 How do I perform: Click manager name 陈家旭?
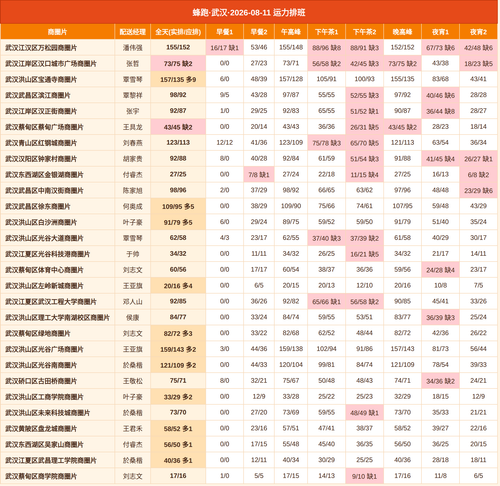coord(133,191)
